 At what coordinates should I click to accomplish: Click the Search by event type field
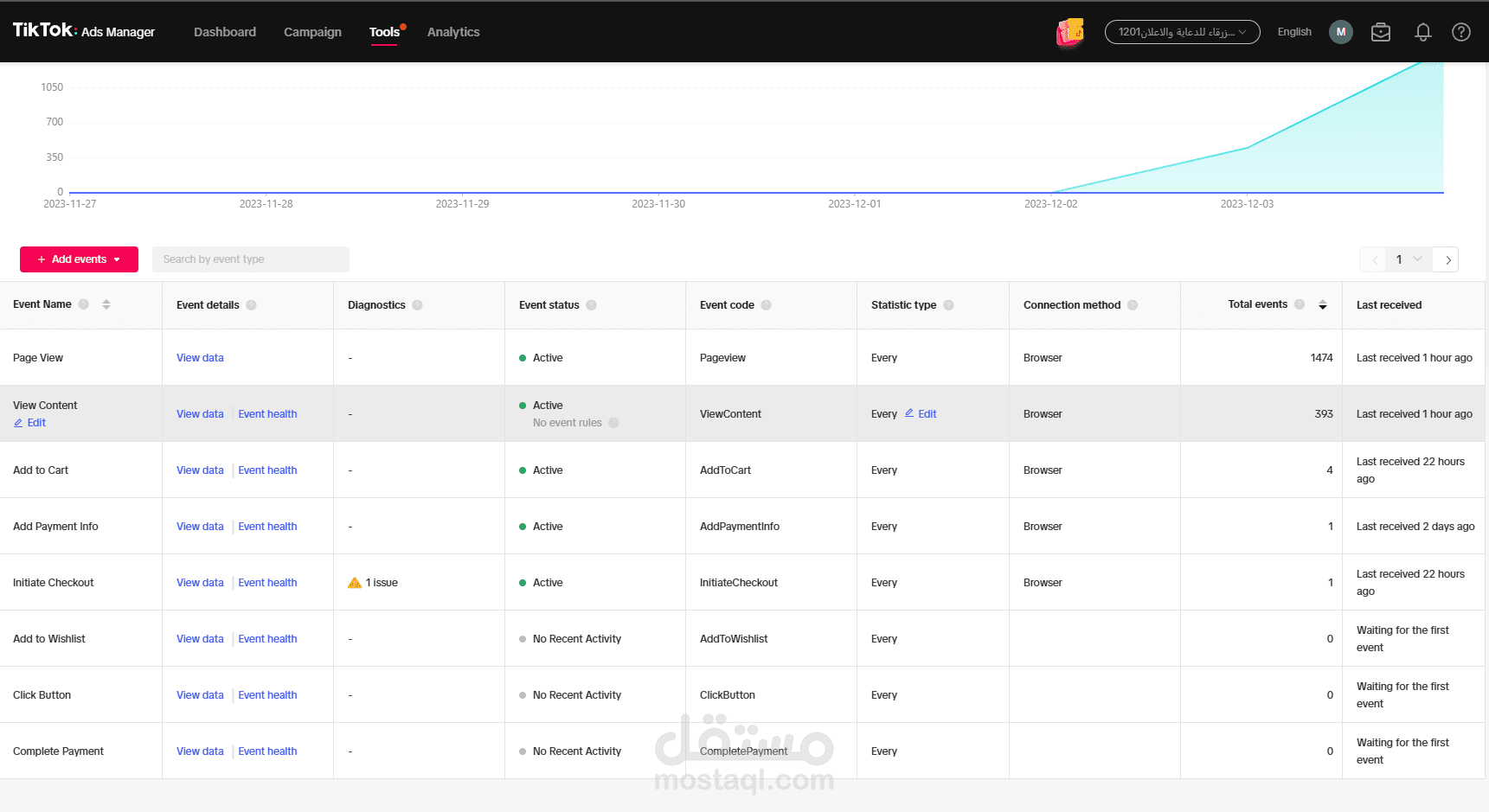[x=251, y=259]
